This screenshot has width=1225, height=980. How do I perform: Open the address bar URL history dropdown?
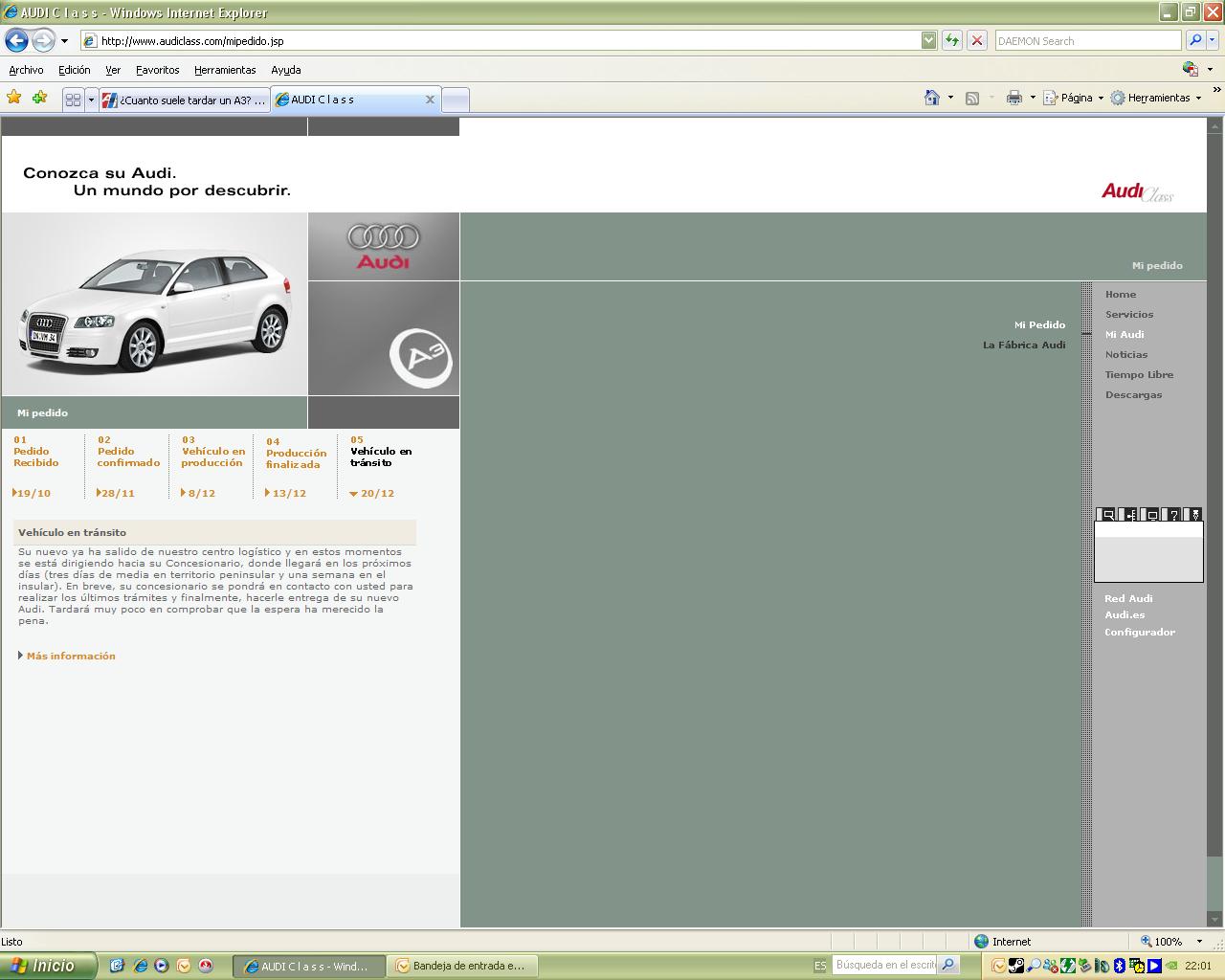tap(928, 40)
